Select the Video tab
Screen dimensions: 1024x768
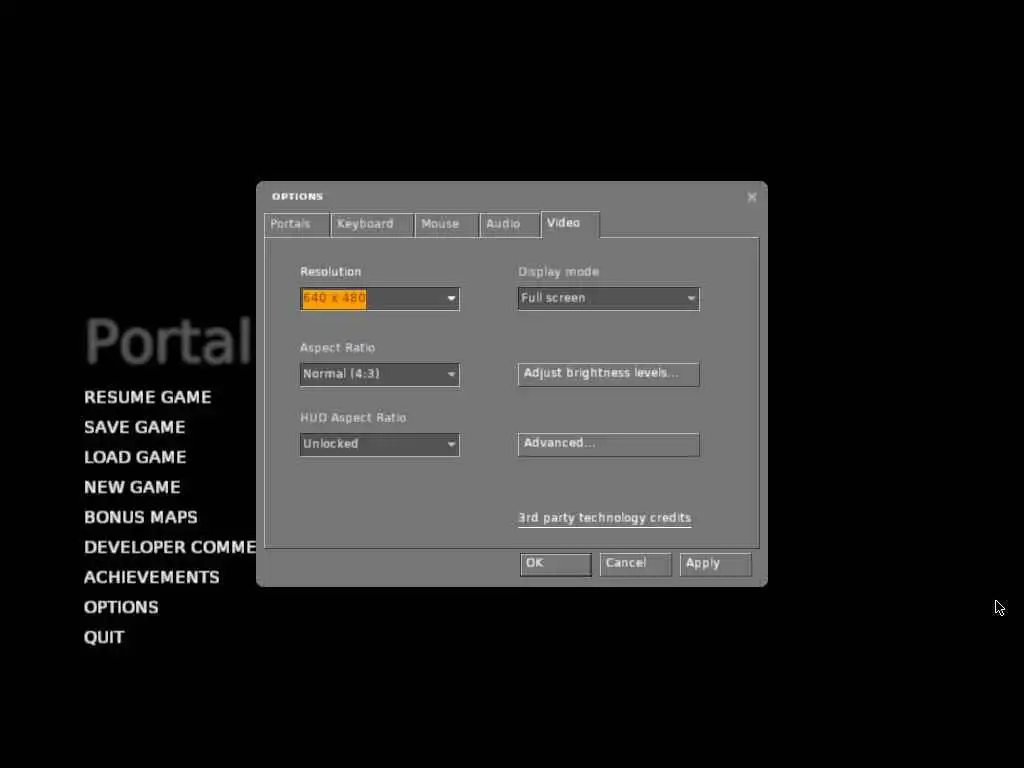click(570, 224)
